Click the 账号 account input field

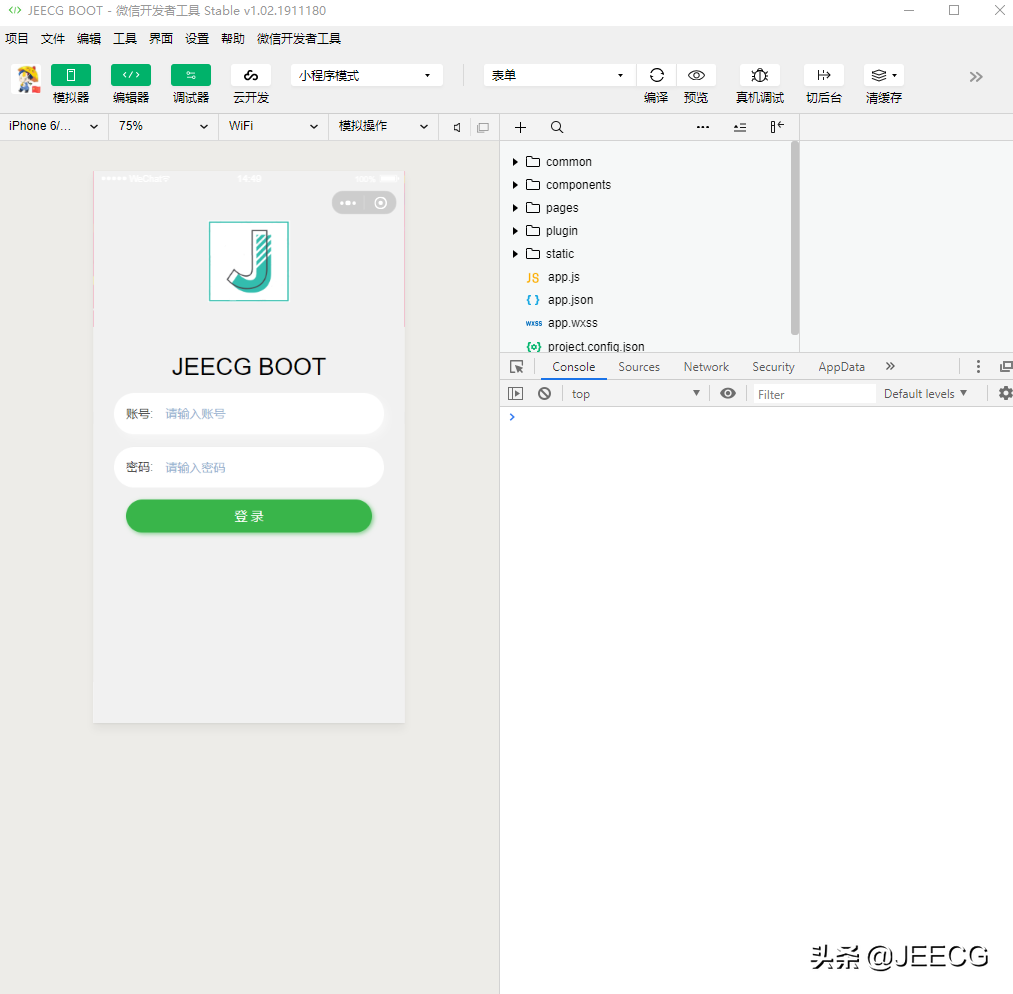click(249, 414)
